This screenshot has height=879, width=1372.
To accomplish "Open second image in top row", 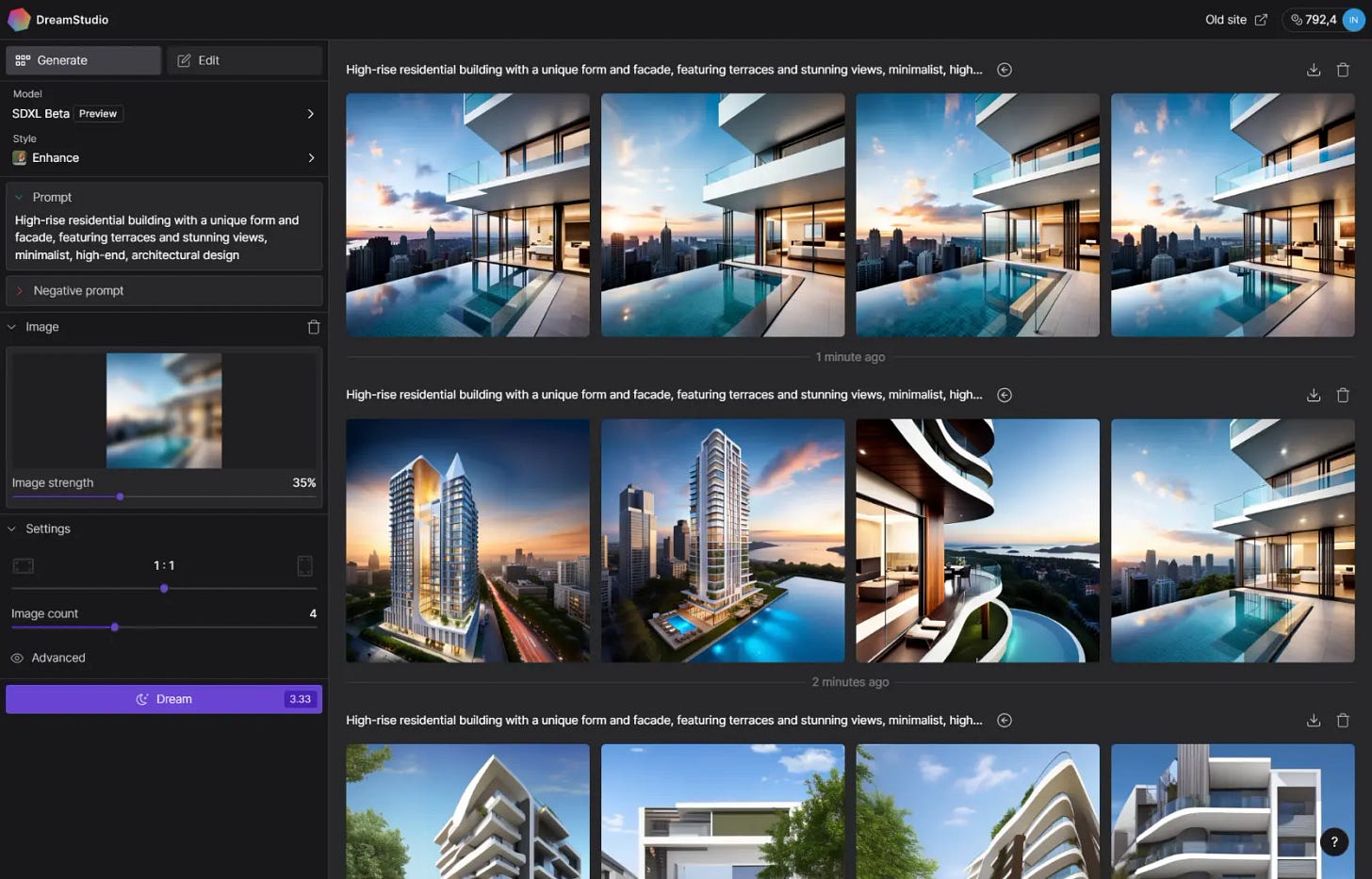I will 723,215.
